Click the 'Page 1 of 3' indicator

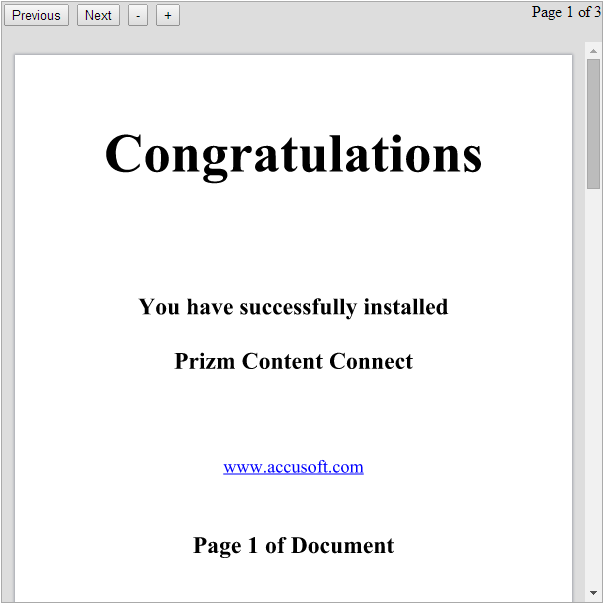click(x=566, y=12)
